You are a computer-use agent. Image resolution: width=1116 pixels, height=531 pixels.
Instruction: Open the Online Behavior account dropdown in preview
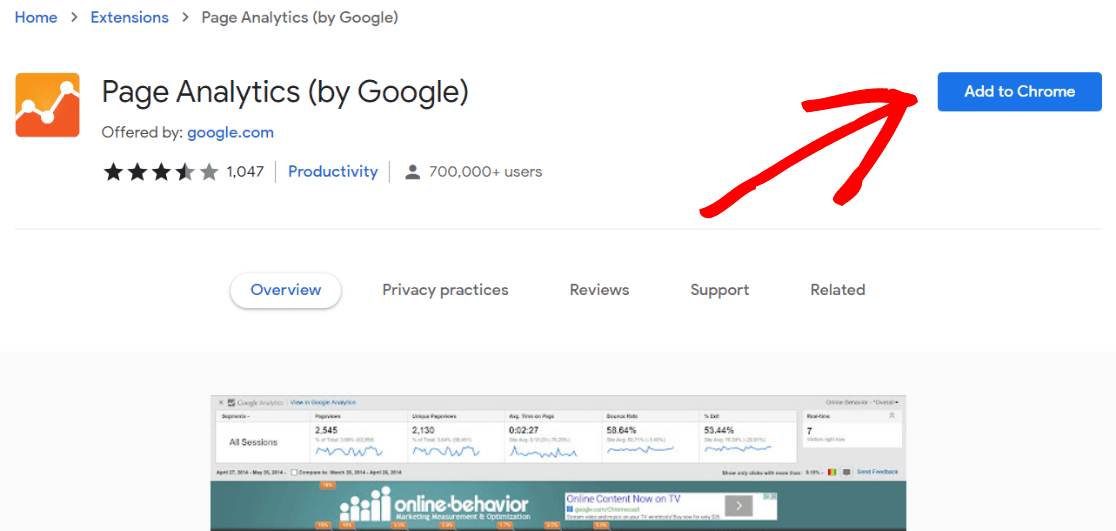click(x=862, y=402)
